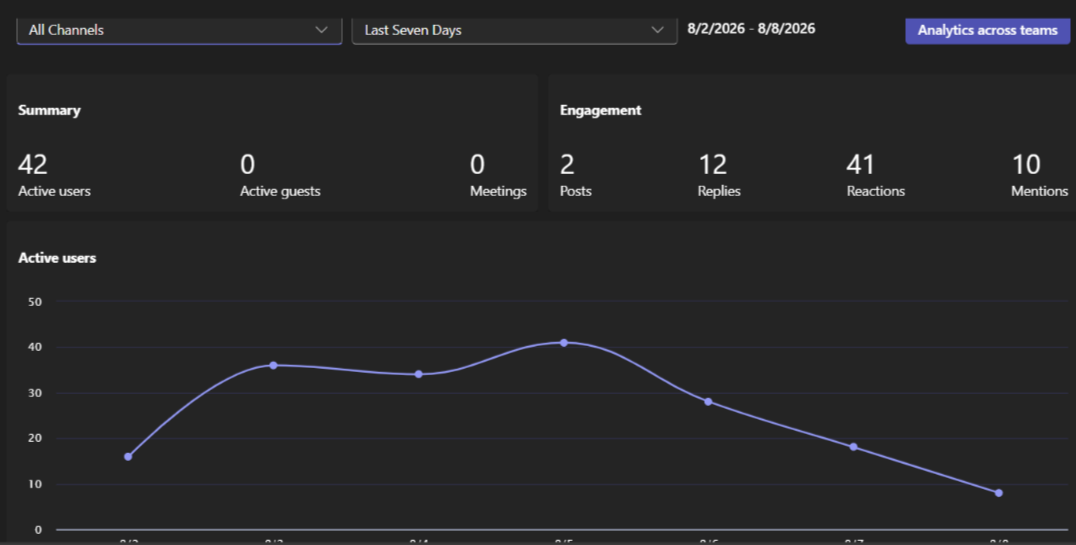The width and height of the screenshot is (1076, 545).
Task: Expand the Last Seven Days dropdown
Action: [515, 30]
